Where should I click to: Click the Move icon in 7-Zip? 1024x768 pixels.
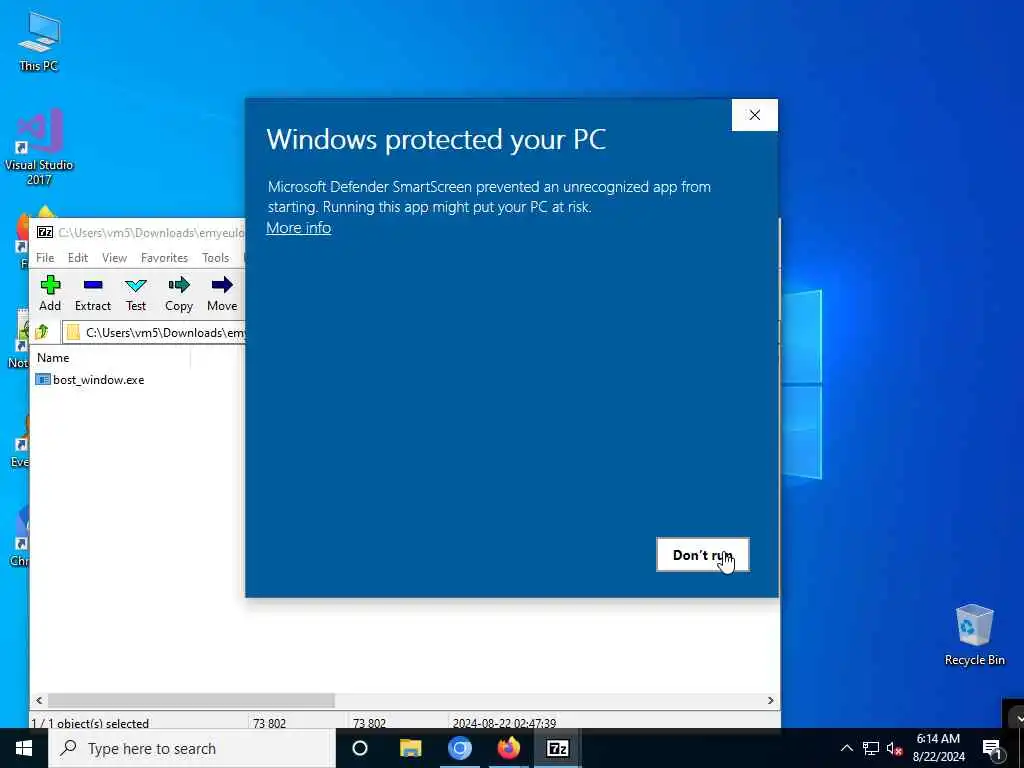(222, 293)
